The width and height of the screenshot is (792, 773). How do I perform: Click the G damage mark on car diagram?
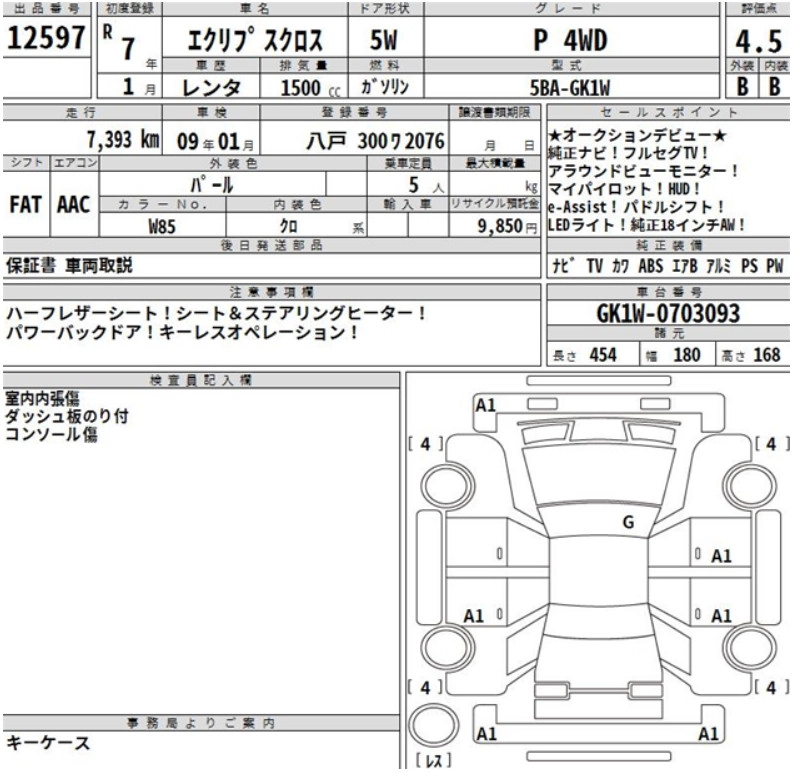(628, 520)
